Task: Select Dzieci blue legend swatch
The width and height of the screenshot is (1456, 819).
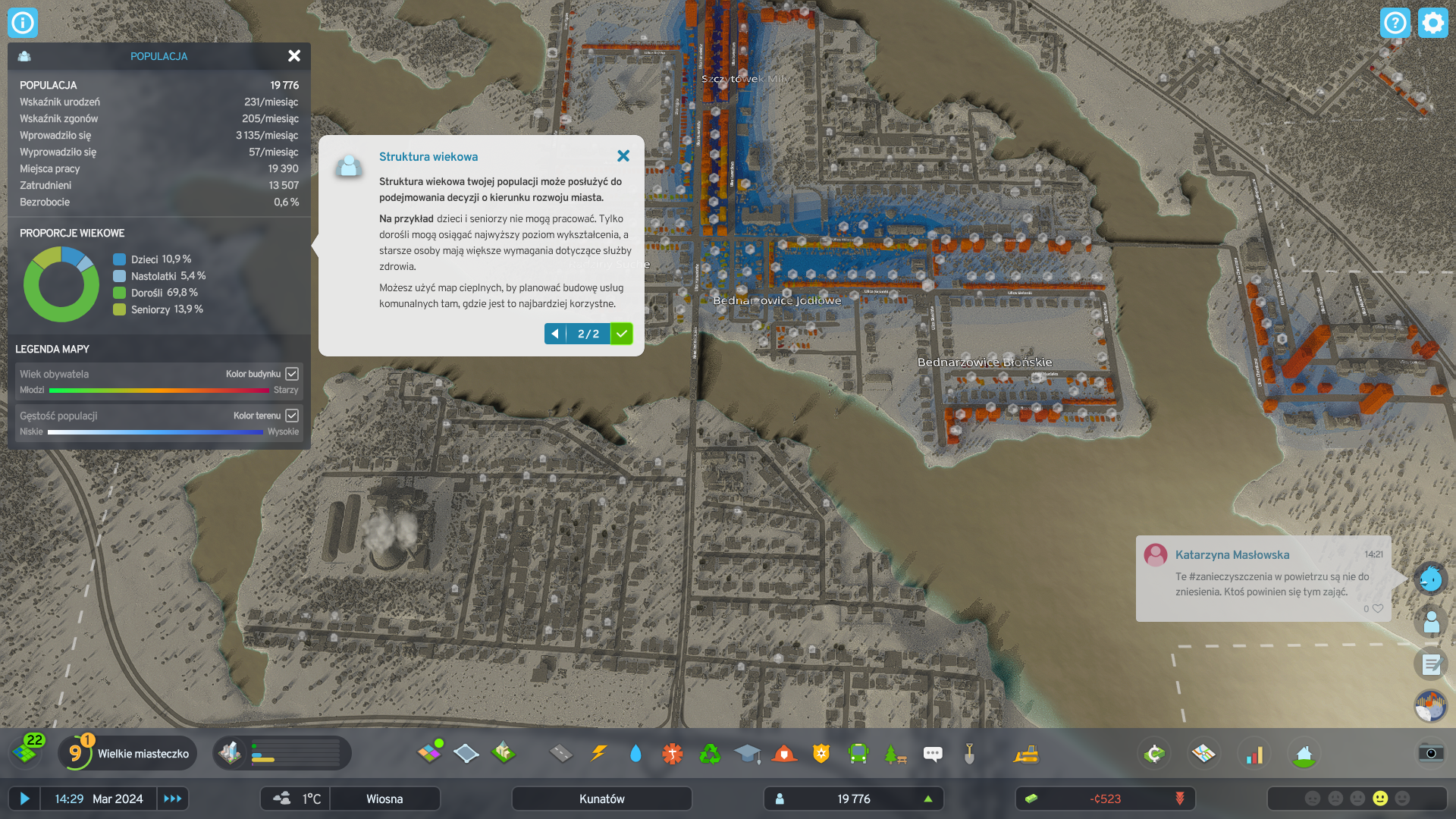Action: point(119,259)
